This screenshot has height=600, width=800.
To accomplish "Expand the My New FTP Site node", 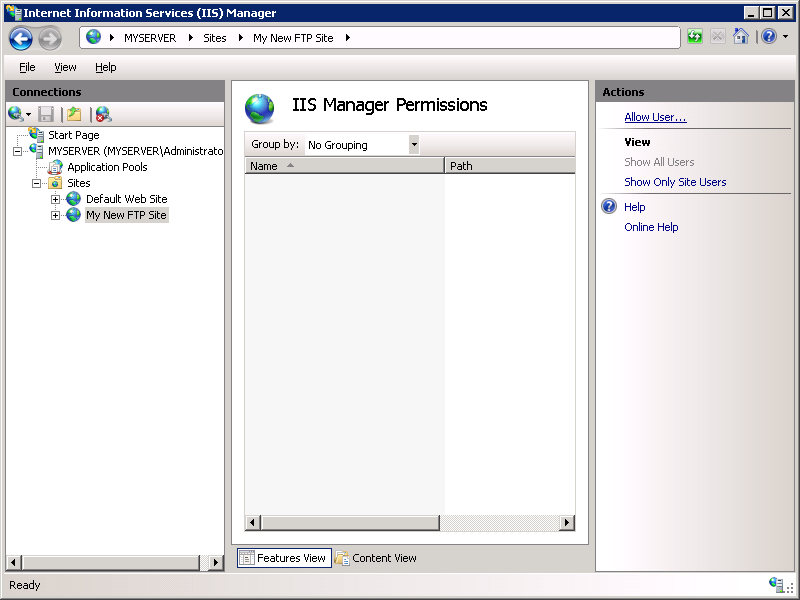I will 57,215.
